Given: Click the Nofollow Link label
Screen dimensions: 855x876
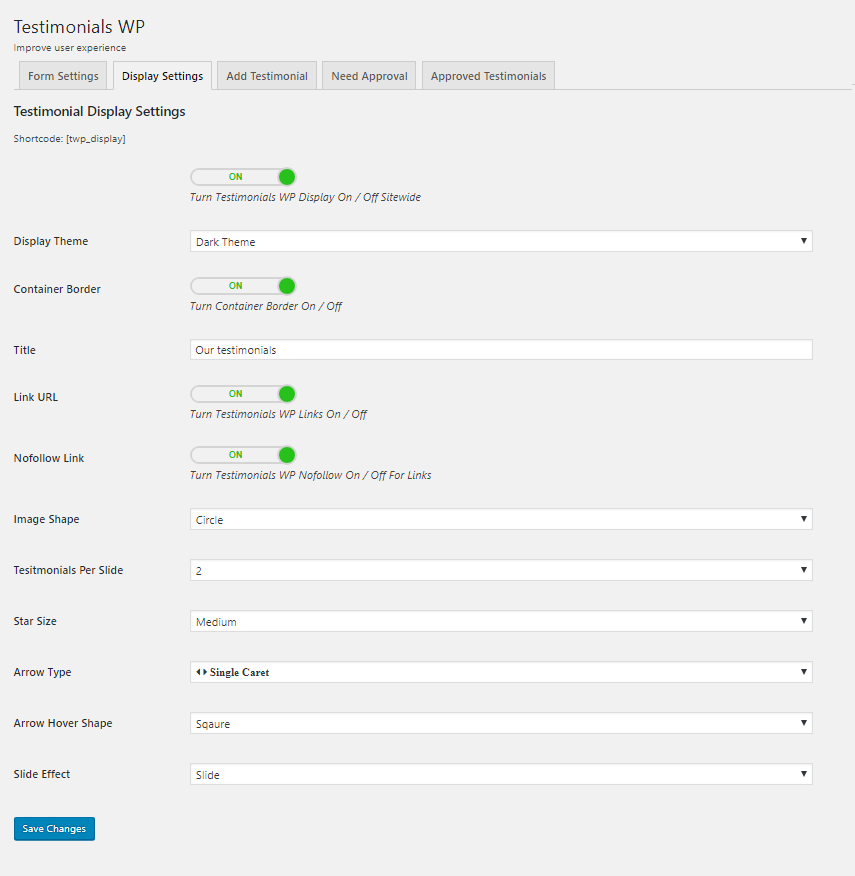Looking at the screenshot, I should coord(49,458).
